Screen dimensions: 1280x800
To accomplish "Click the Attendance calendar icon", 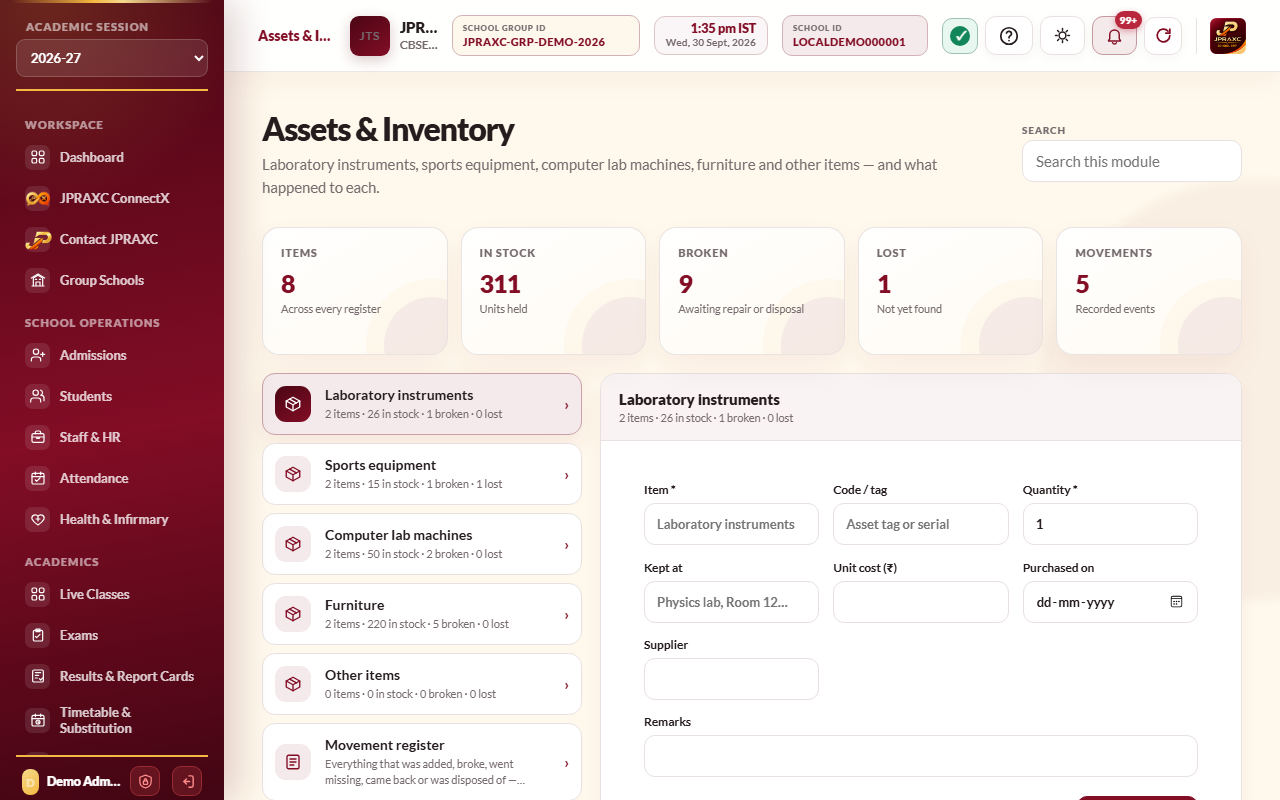I will 38,478.
